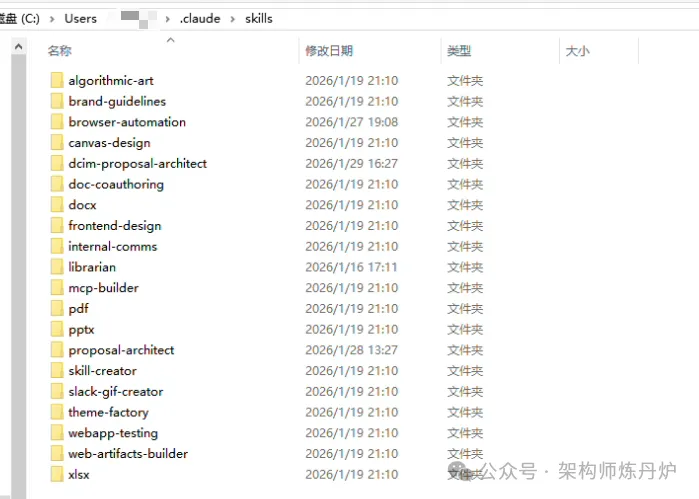Click the 大小 column header
This screenshot has width=699, height=499.
pyautogui.click(x=577, y=51)
